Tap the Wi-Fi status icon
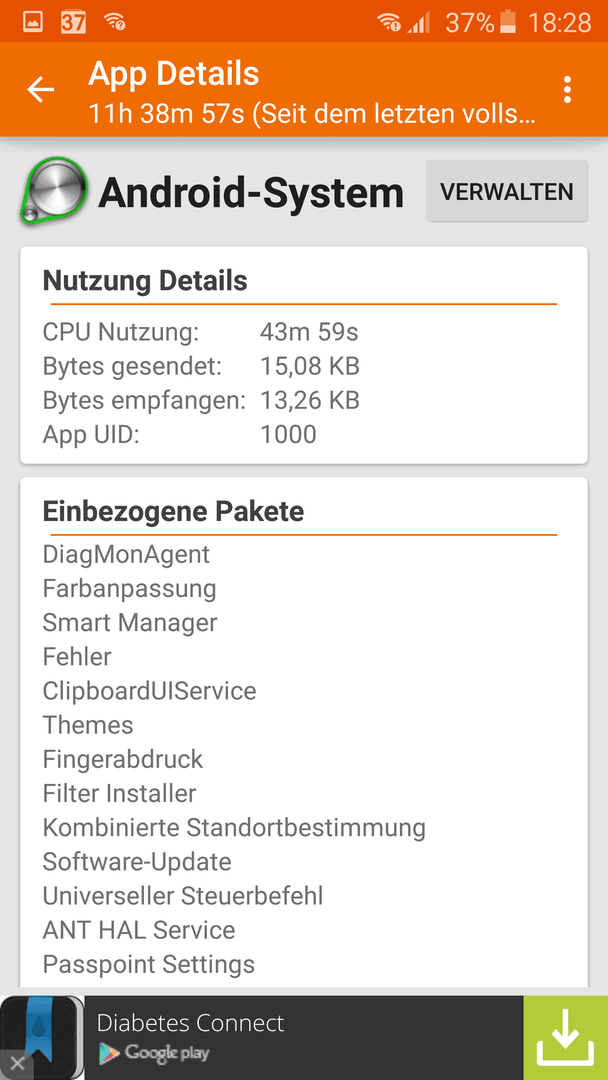The width and height of the screenshot is (608, 1080). tap(390, 23)
